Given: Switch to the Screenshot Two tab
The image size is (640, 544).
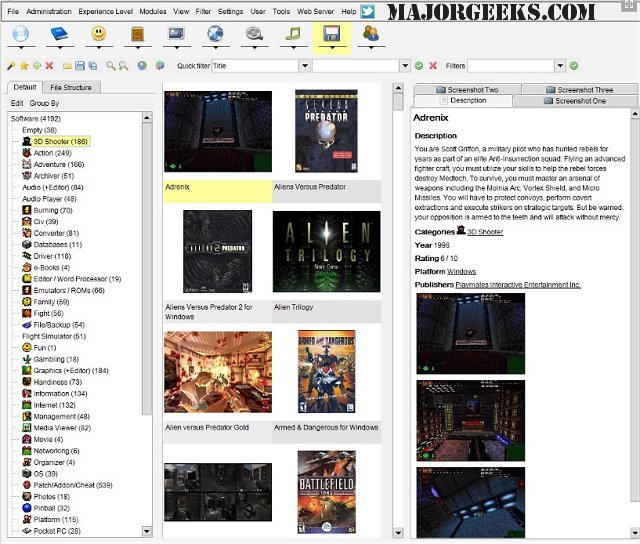Looking at the screenshot, I should click(x=468, y=89).
